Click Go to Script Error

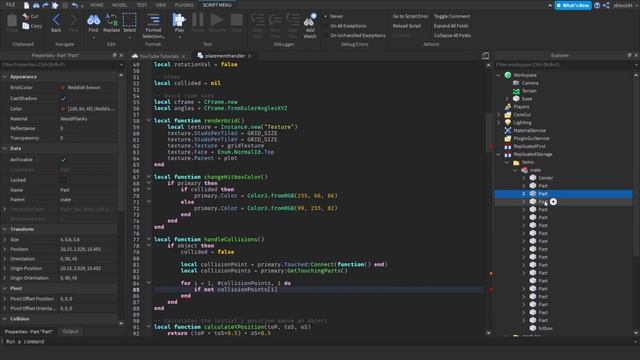(410, 16)
